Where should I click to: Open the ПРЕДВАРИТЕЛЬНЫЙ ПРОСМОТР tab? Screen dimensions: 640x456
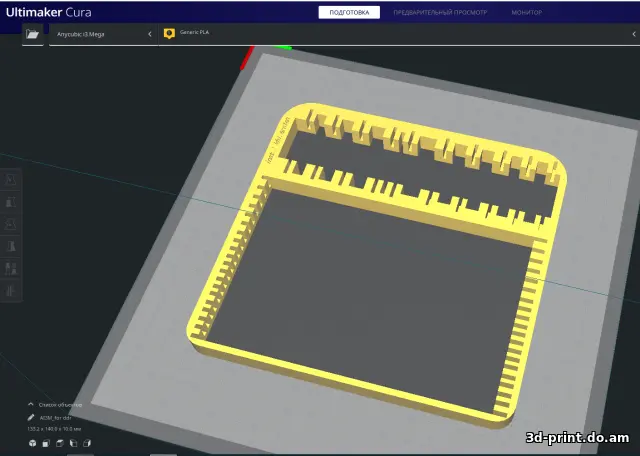click(440, 13)
